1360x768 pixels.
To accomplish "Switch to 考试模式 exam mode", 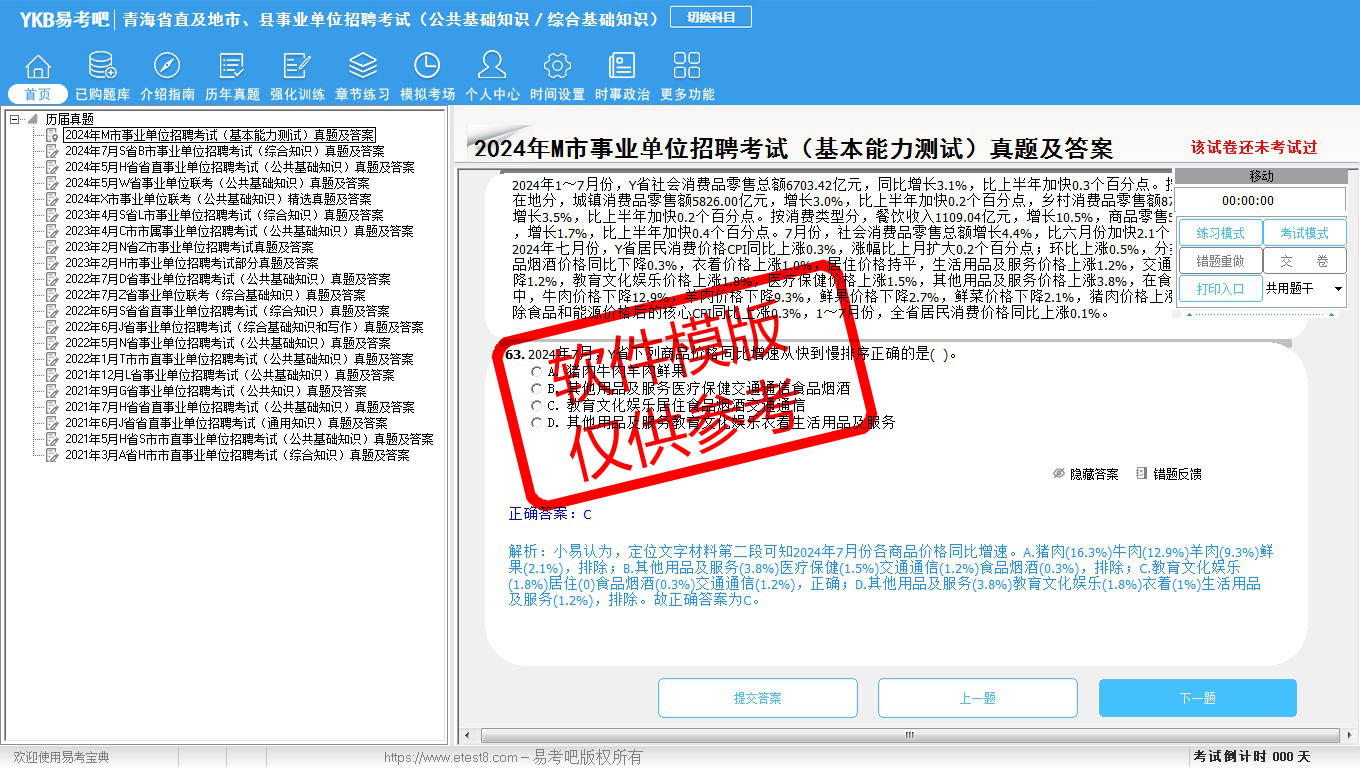I will [x=1304, y=233].
